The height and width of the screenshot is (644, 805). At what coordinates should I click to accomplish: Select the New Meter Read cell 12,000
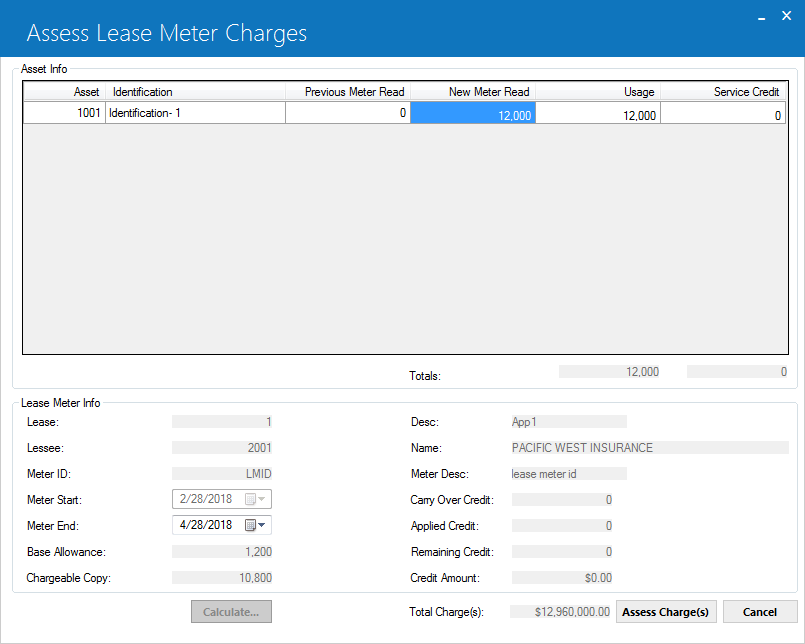473,113
